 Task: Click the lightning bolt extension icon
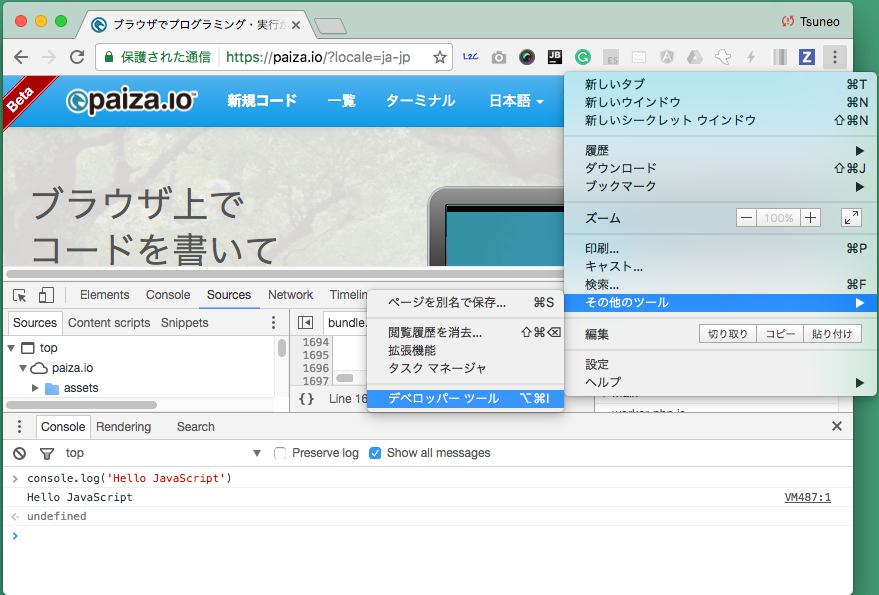pos(751,57)
